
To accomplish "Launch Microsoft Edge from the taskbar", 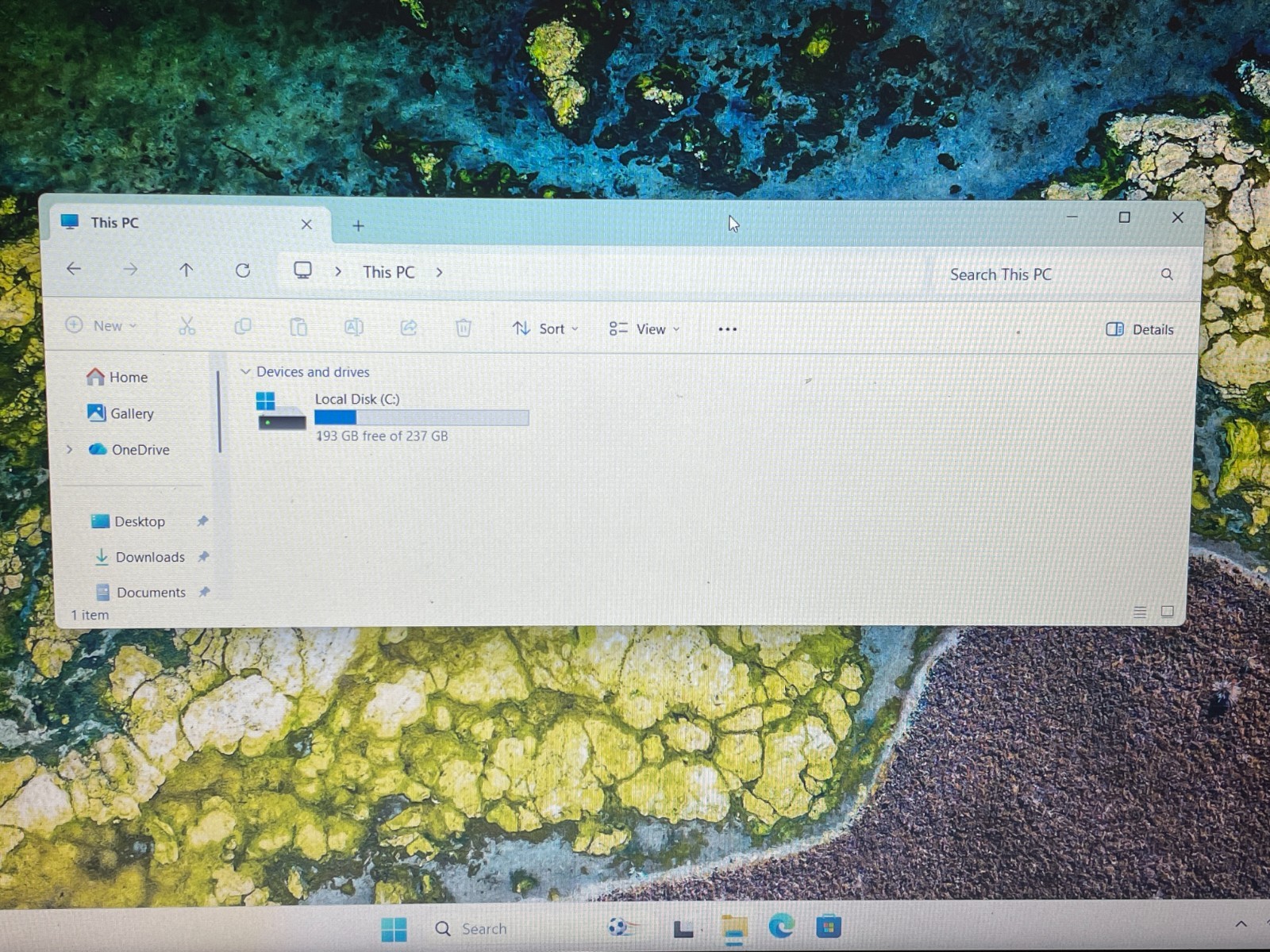I will click(x=782, y=927).
